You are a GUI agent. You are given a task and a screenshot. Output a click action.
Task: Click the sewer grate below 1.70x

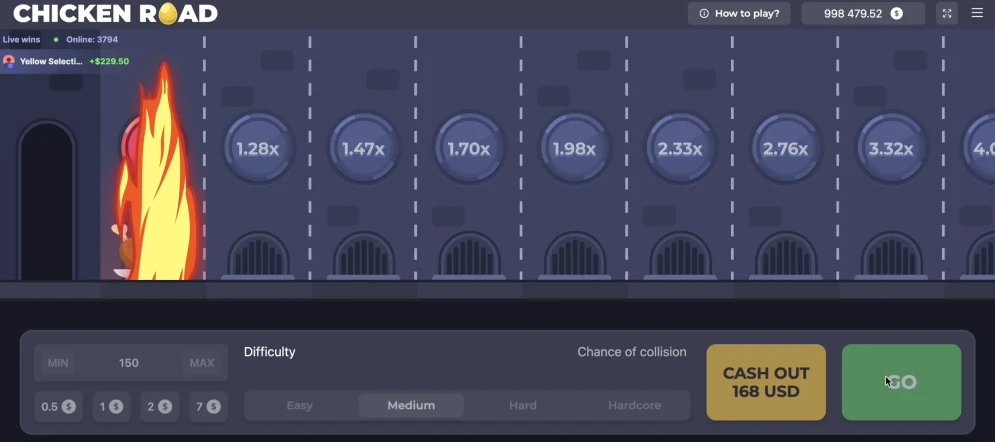470,254
